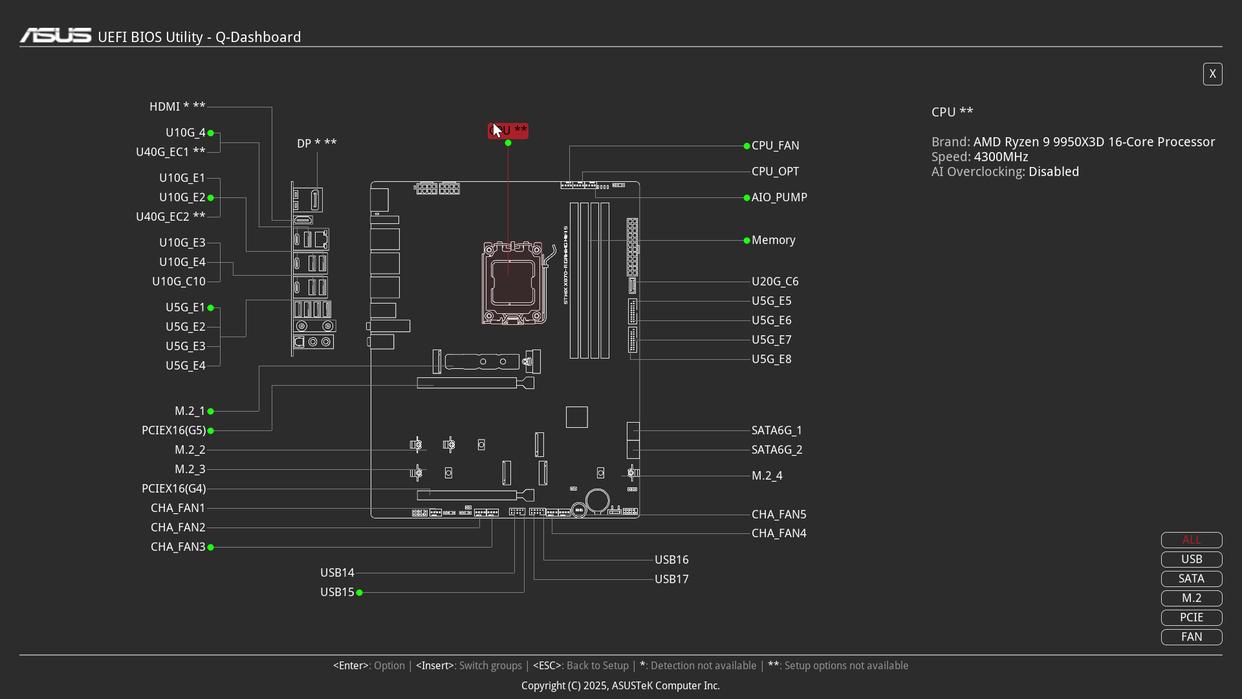Select the Memory label

coord(773,241)
